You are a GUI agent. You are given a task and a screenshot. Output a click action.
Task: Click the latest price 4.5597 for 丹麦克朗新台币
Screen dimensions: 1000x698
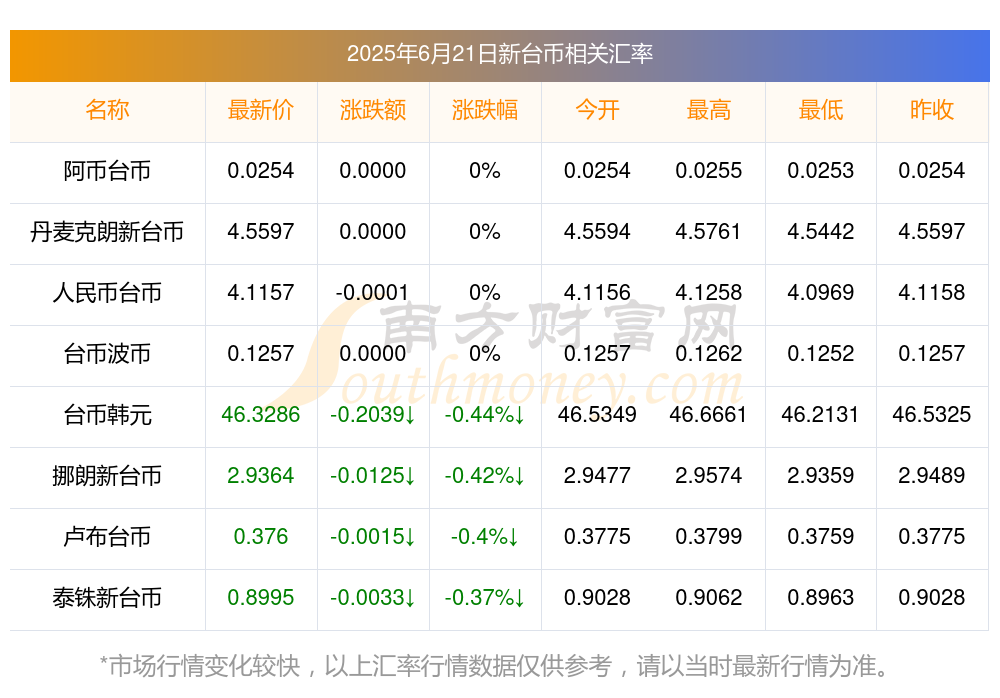(260, 232)
